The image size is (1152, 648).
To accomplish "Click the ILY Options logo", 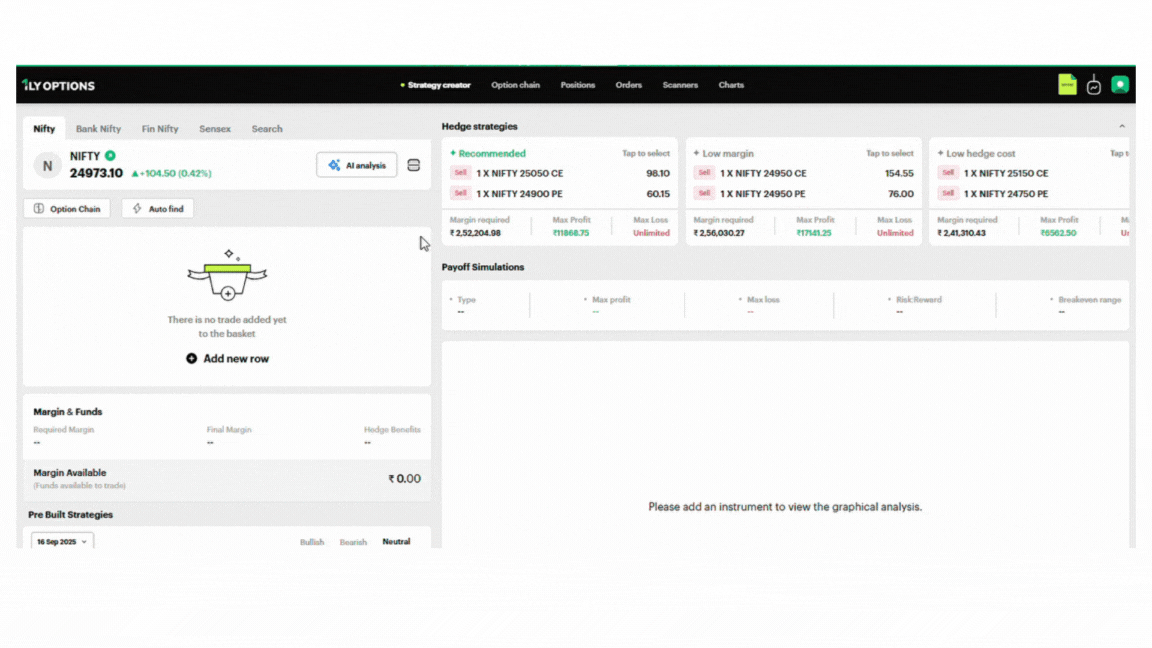I will pyautogui.click(x=58, y=86).
